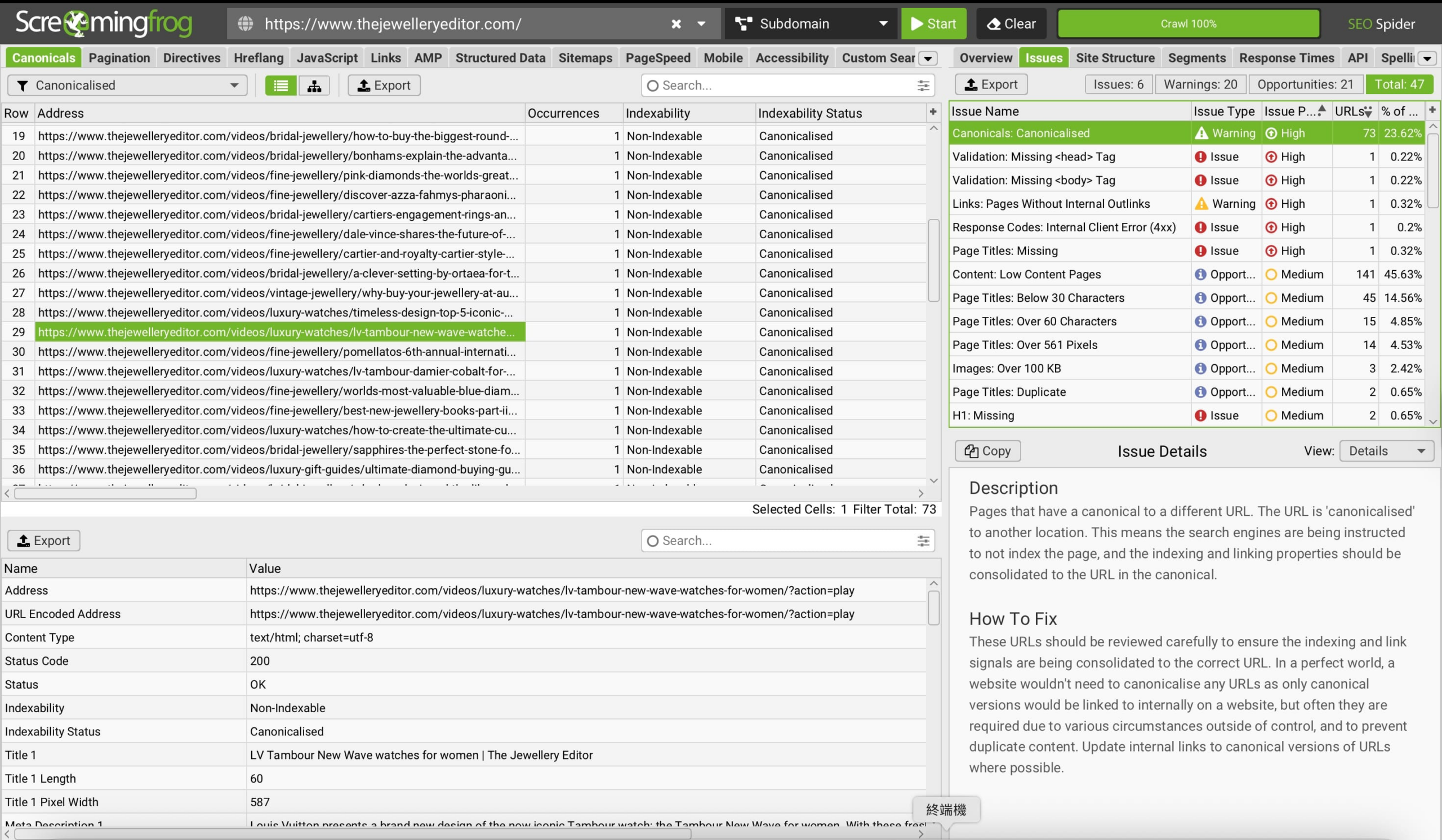Open the Canonicalised filter dropdown
This screenshot has height=840, width=1442.
[x=127, y=86]
